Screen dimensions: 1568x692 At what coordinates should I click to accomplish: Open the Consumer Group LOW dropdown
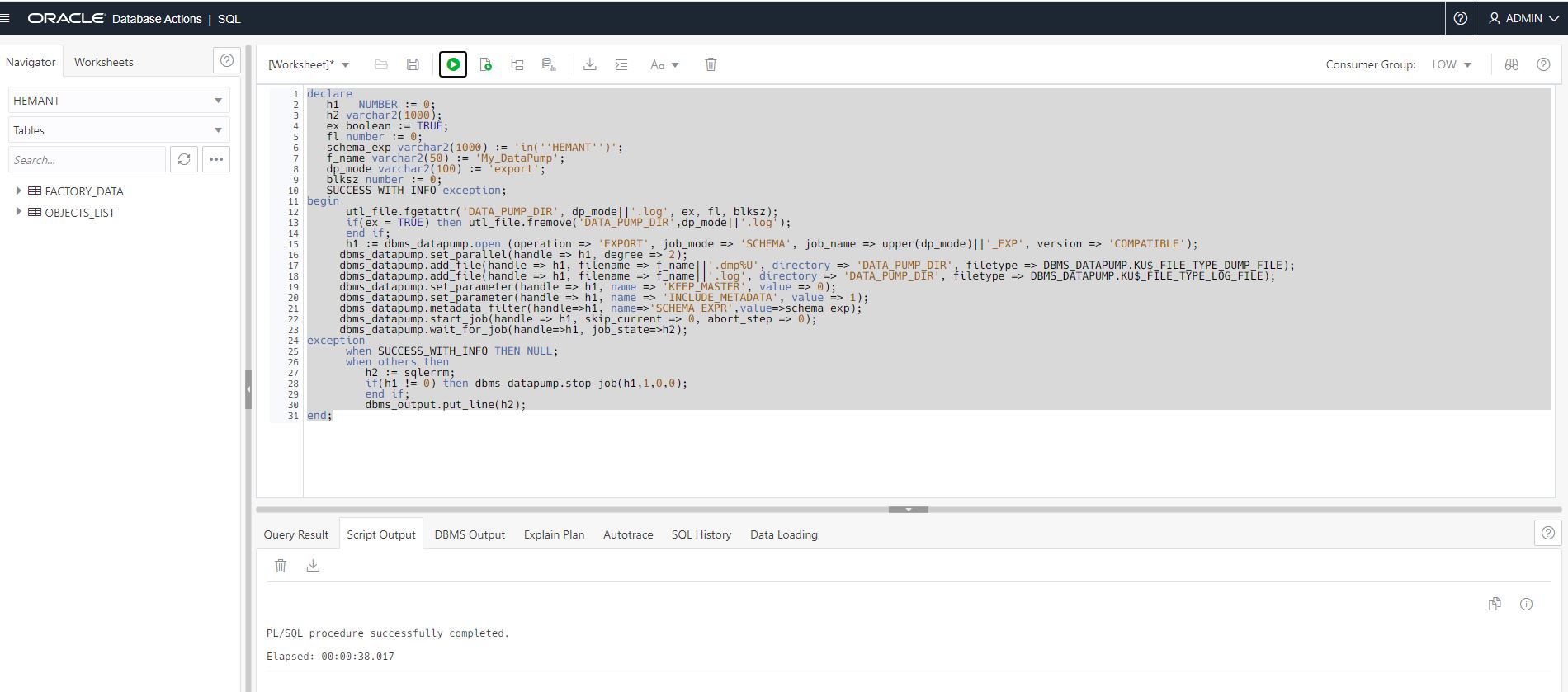click(x=1452, y=64)
